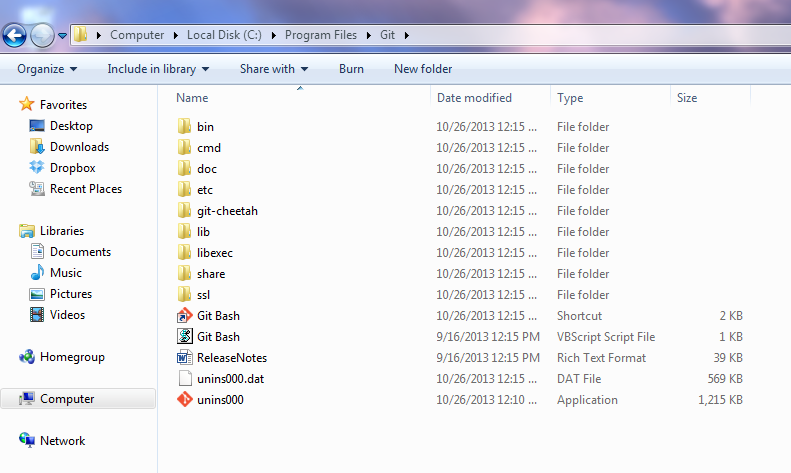Open Dropbox in Favorites sidebar
The image size is (791, 473).
[x=72, y=168]
